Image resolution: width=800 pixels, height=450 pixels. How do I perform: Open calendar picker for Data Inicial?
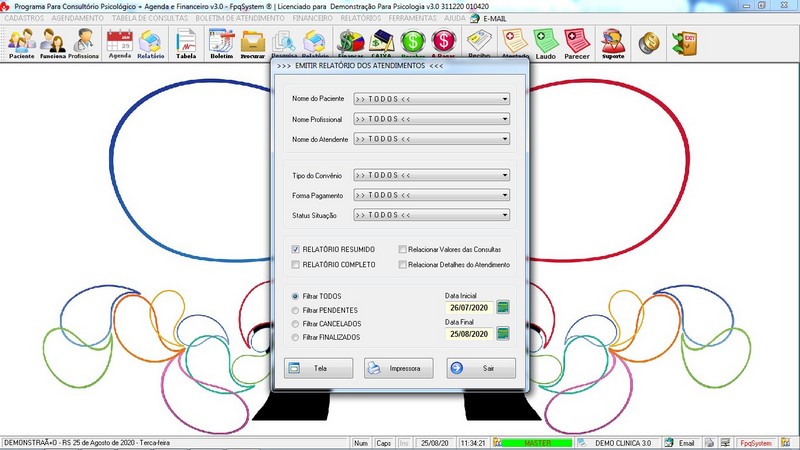coord(503,308)
